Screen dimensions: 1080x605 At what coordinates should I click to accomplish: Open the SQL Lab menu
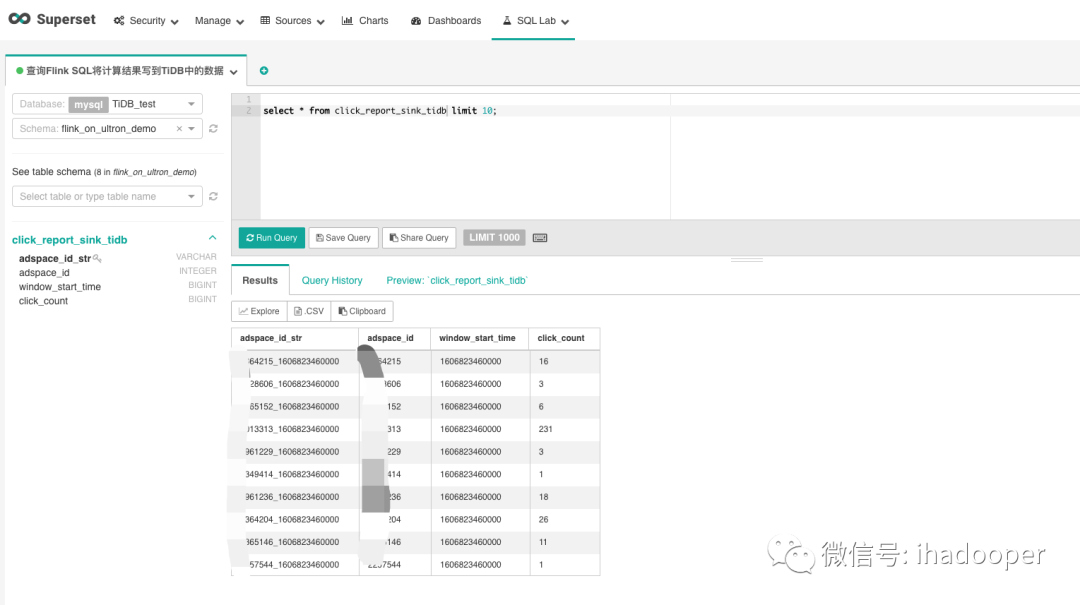[x=535, y=21]
